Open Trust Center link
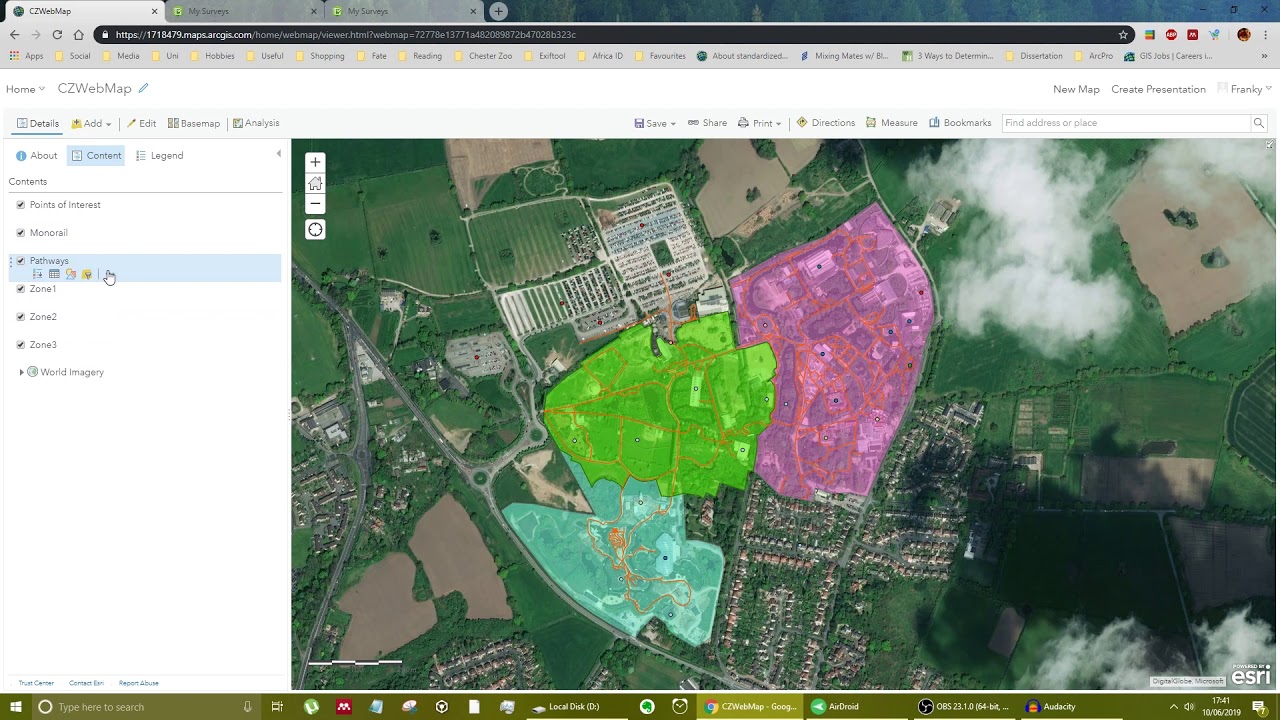This screenshot has height=720, width=1280. click(x=36, y=683)
